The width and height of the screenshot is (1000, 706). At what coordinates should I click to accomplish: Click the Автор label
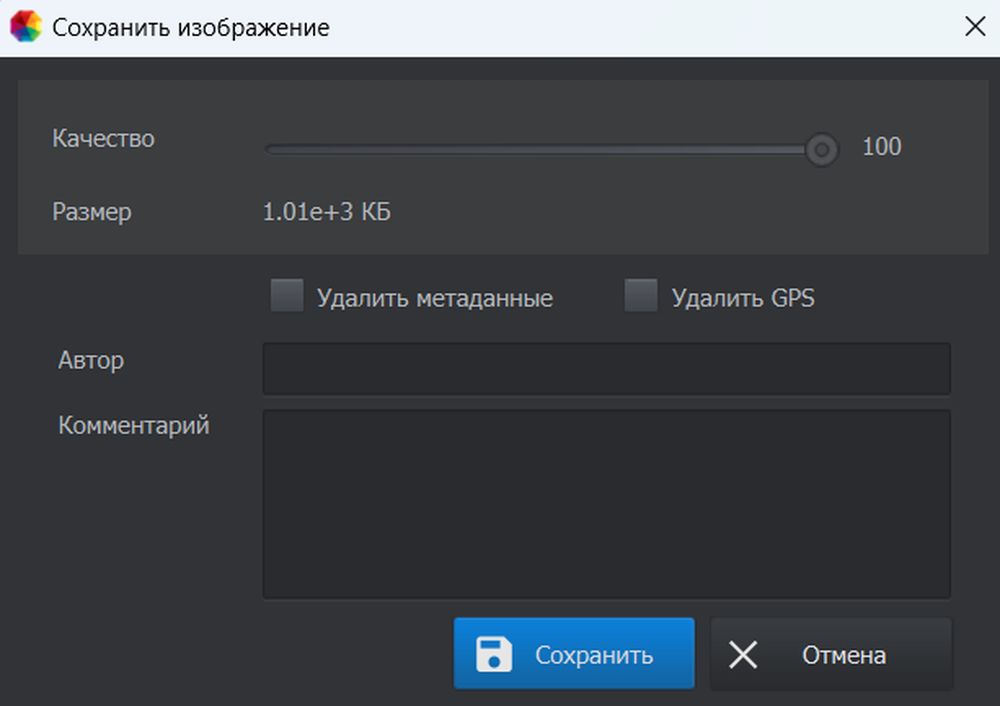pos(91,361)
